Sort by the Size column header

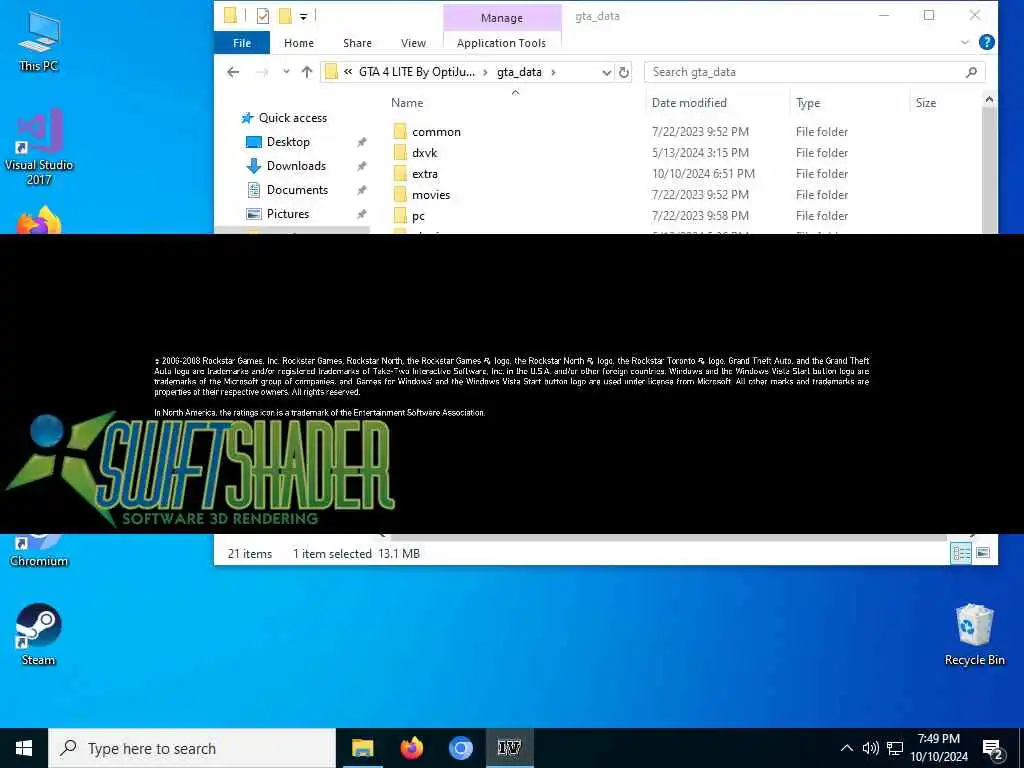click(925, 103)
